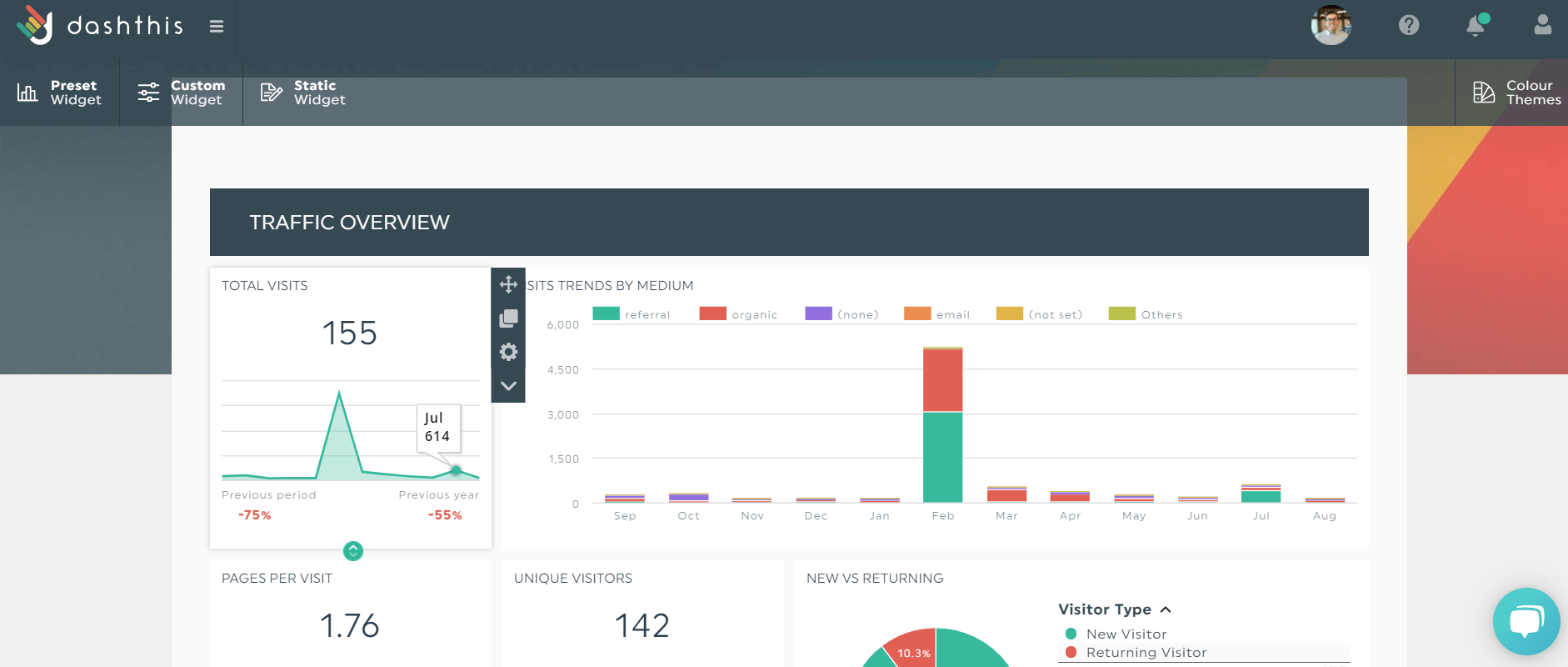This screenshot has width=1568, height=667.
Task: Click the dashthis logo
Action: click(100, 25)
